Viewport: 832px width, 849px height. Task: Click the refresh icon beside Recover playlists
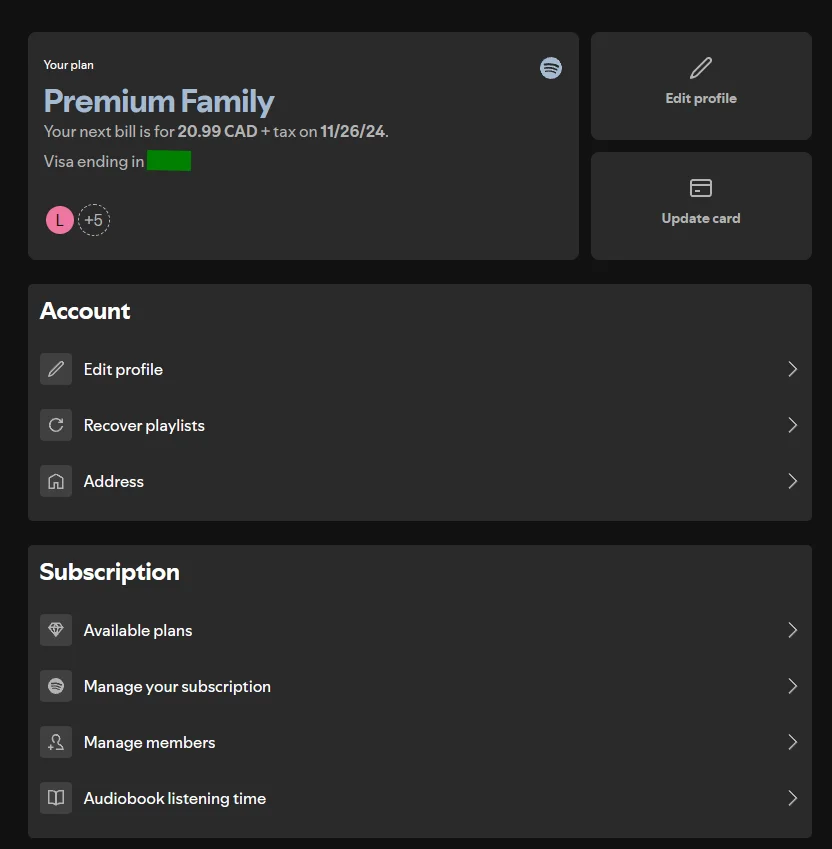pos(56,425)
